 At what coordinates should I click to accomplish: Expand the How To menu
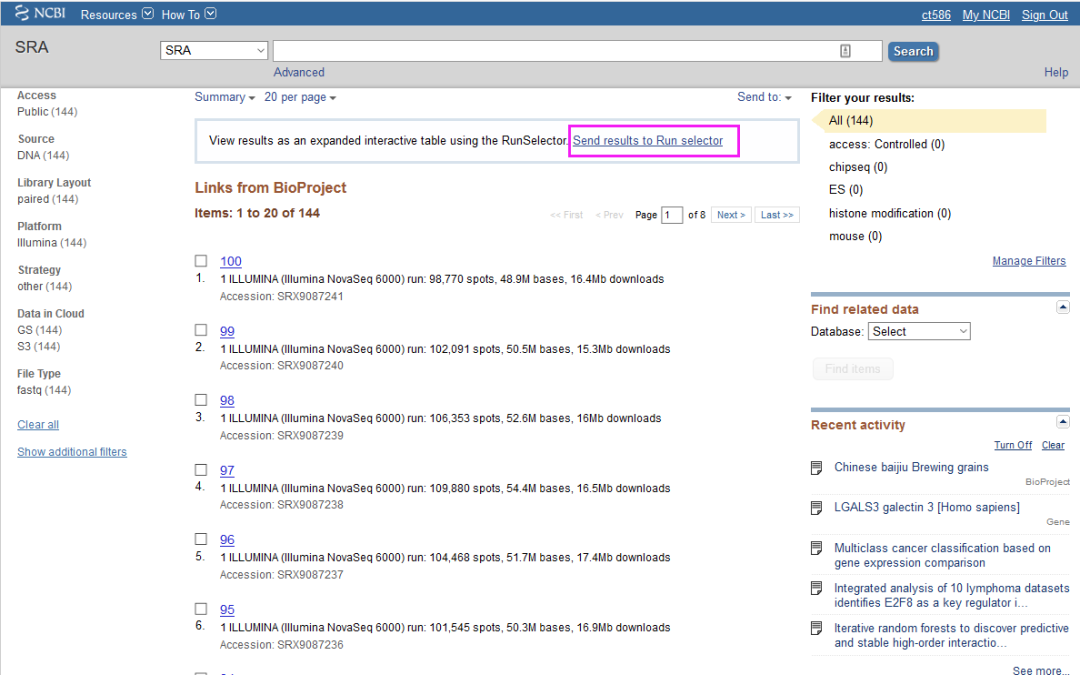pyautogui.click(x=189, y=14)
